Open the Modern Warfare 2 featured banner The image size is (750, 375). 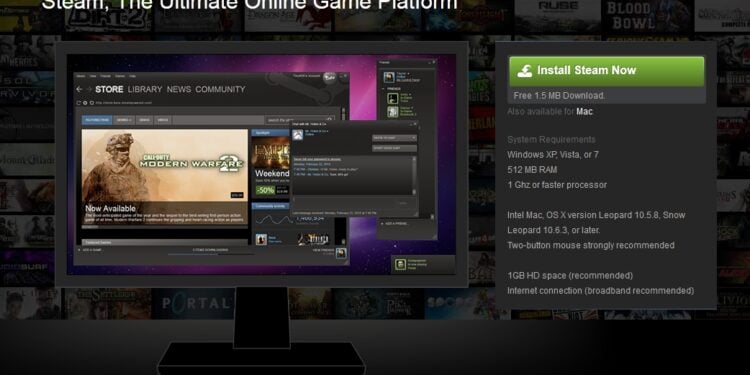pos(165,177)
